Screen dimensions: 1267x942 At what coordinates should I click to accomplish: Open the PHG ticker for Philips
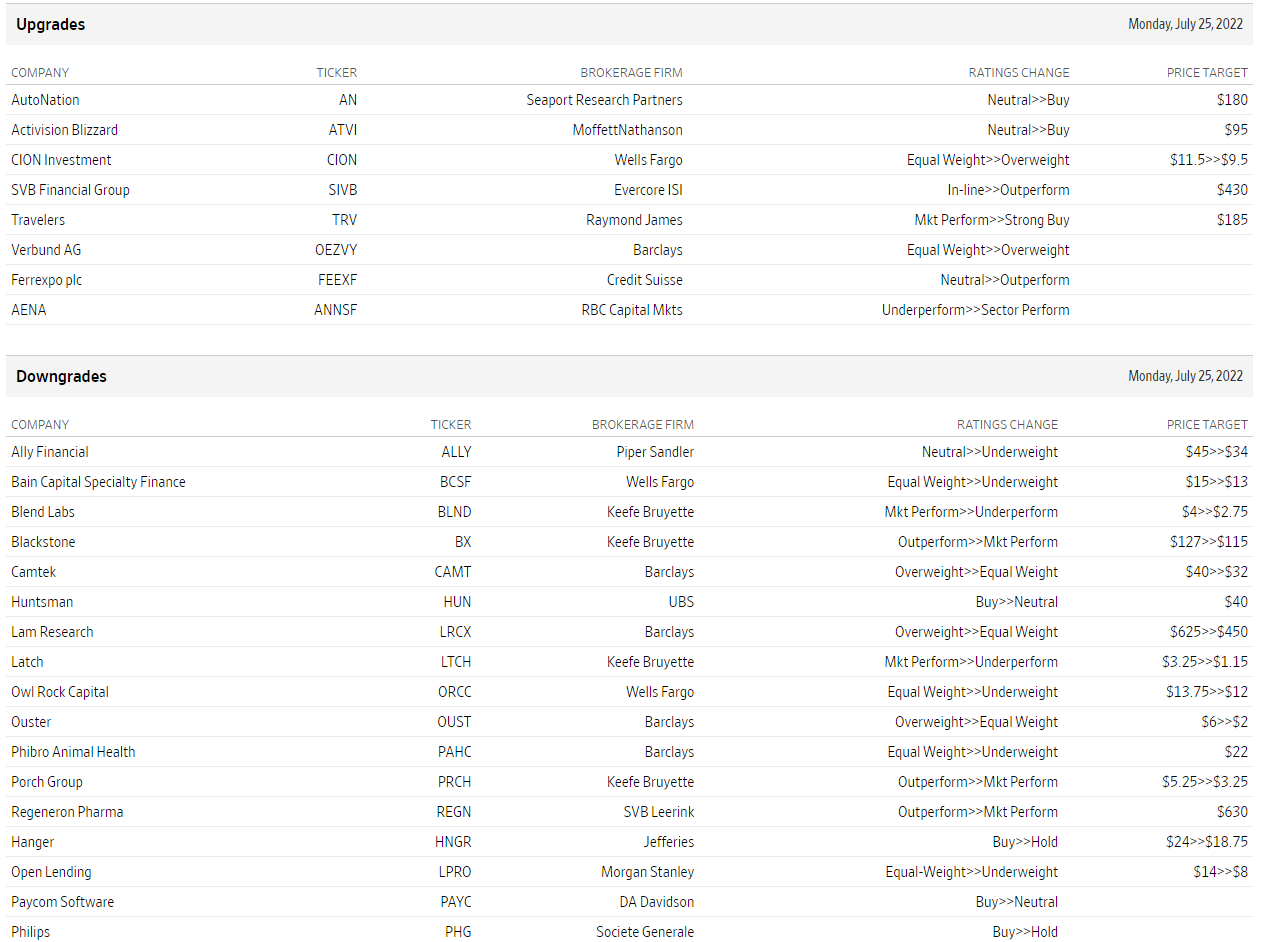click(458, 932)
